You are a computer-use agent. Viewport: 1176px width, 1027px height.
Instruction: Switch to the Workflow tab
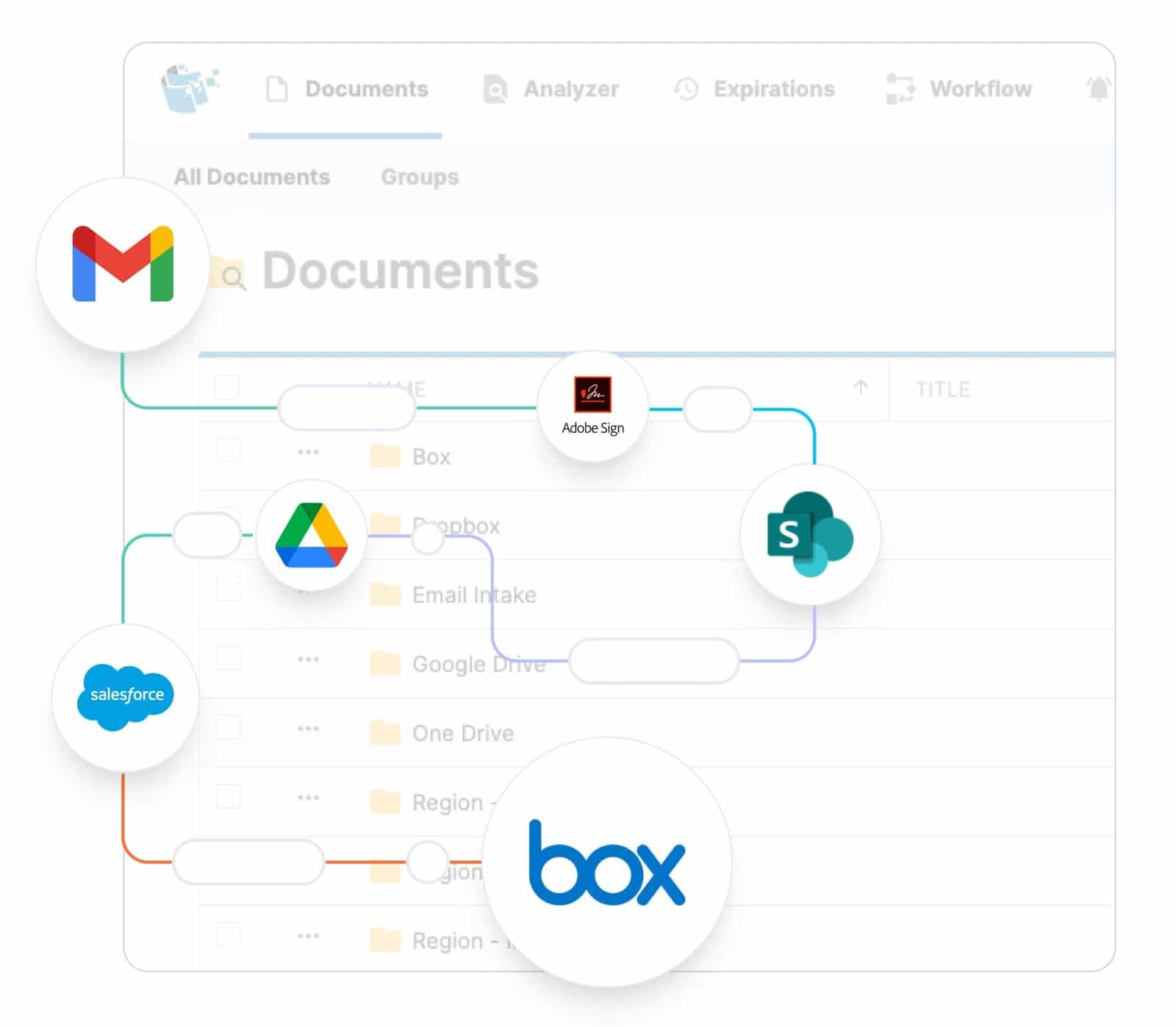click(x=980, y=89)
